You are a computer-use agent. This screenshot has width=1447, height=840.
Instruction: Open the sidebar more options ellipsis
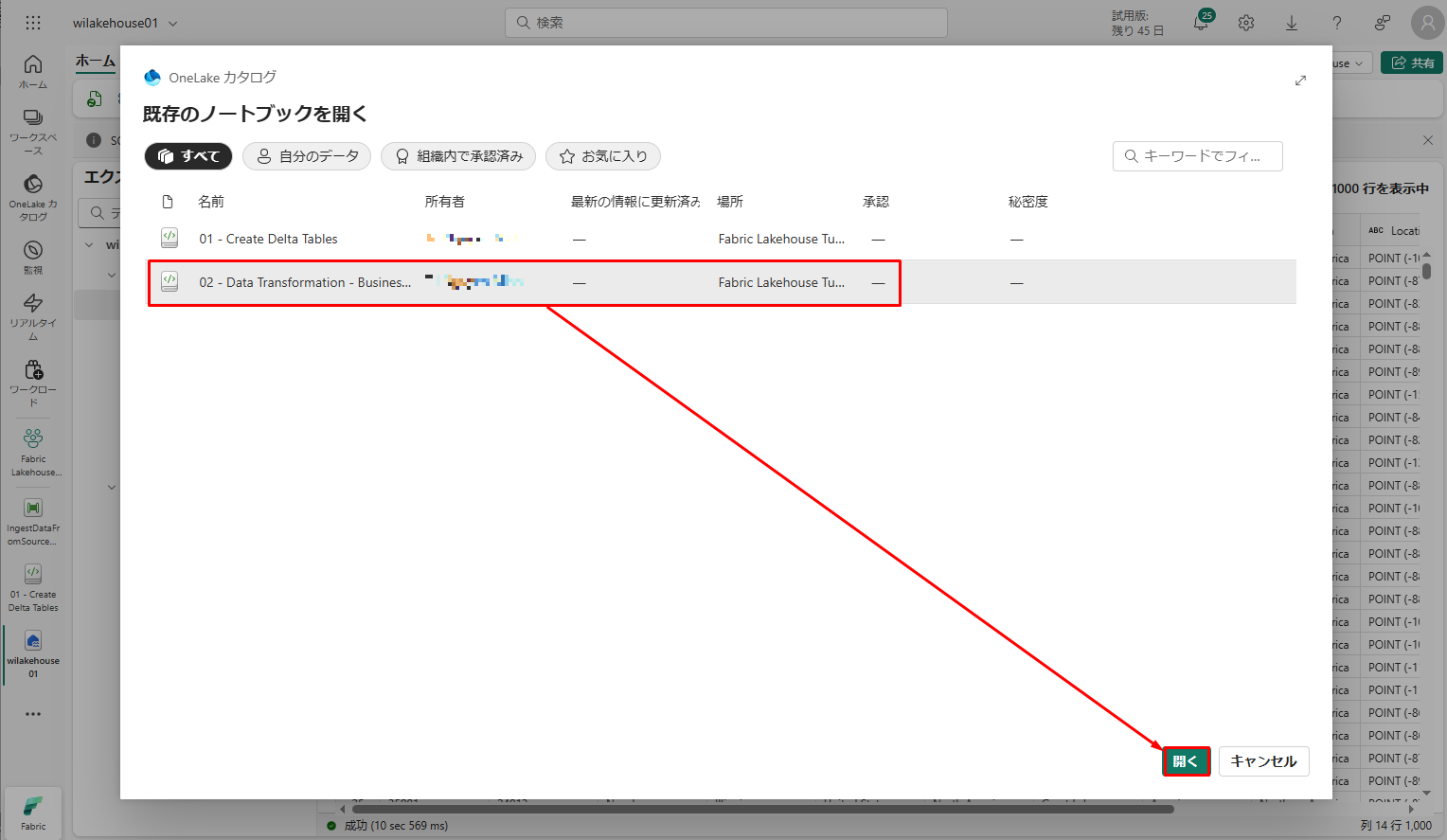[33, 714]
